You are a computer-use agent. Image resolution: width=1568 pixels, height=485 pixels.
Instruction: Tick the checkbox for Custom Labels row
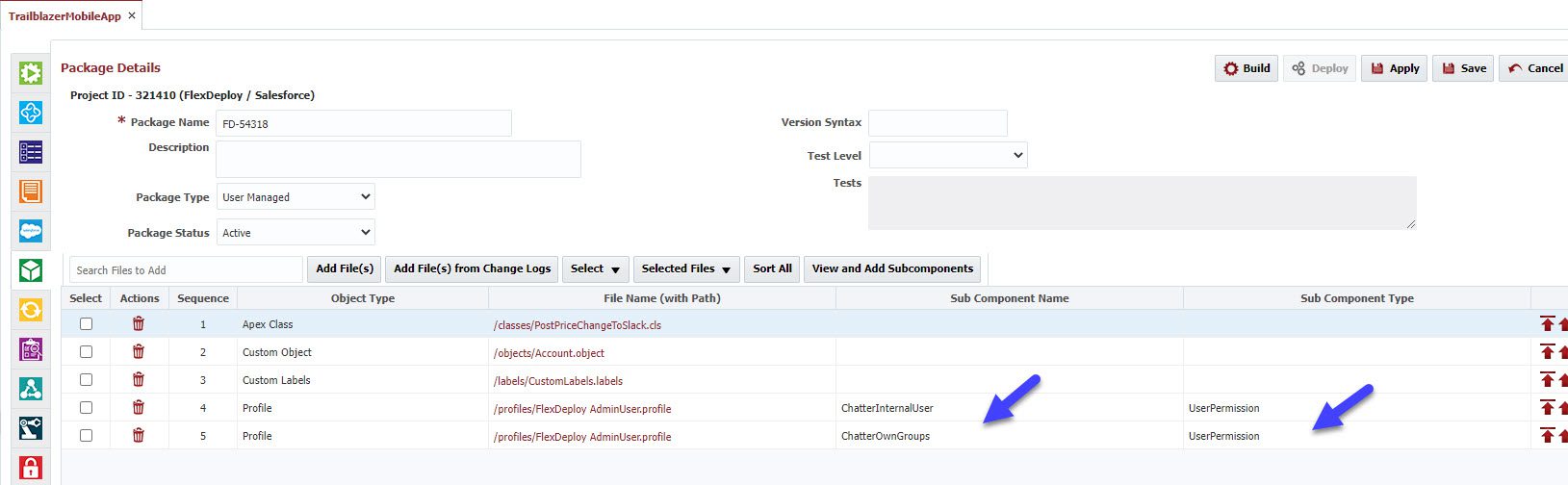[x=86, y=380]
